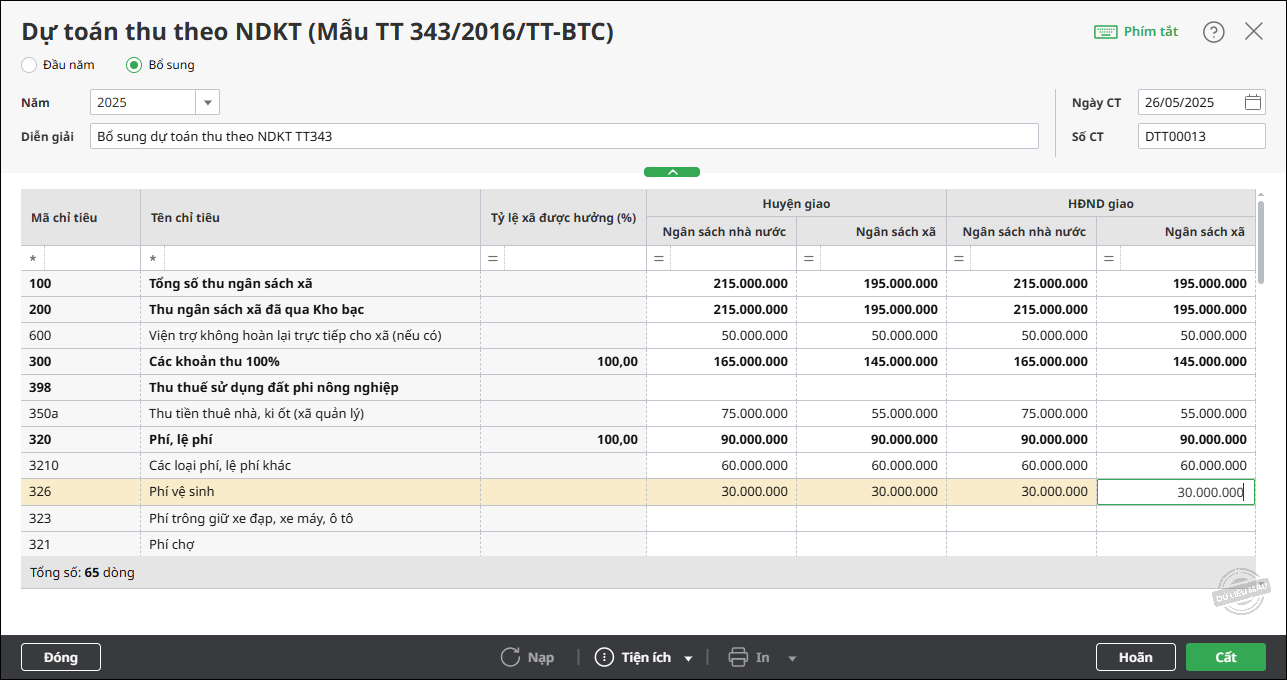Select the Đầu năm radio option
Screen dimensions: 1287x680
[29, 65]
